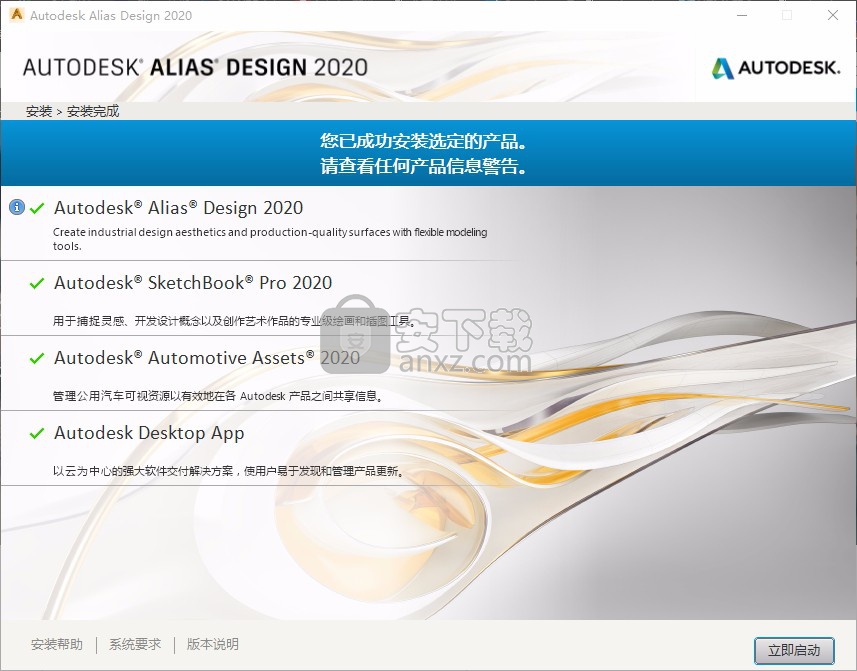Click the Desktop App description starting 以云为中心
The width and height of the screenshot is (857, 671).
[x=228, y=471]
